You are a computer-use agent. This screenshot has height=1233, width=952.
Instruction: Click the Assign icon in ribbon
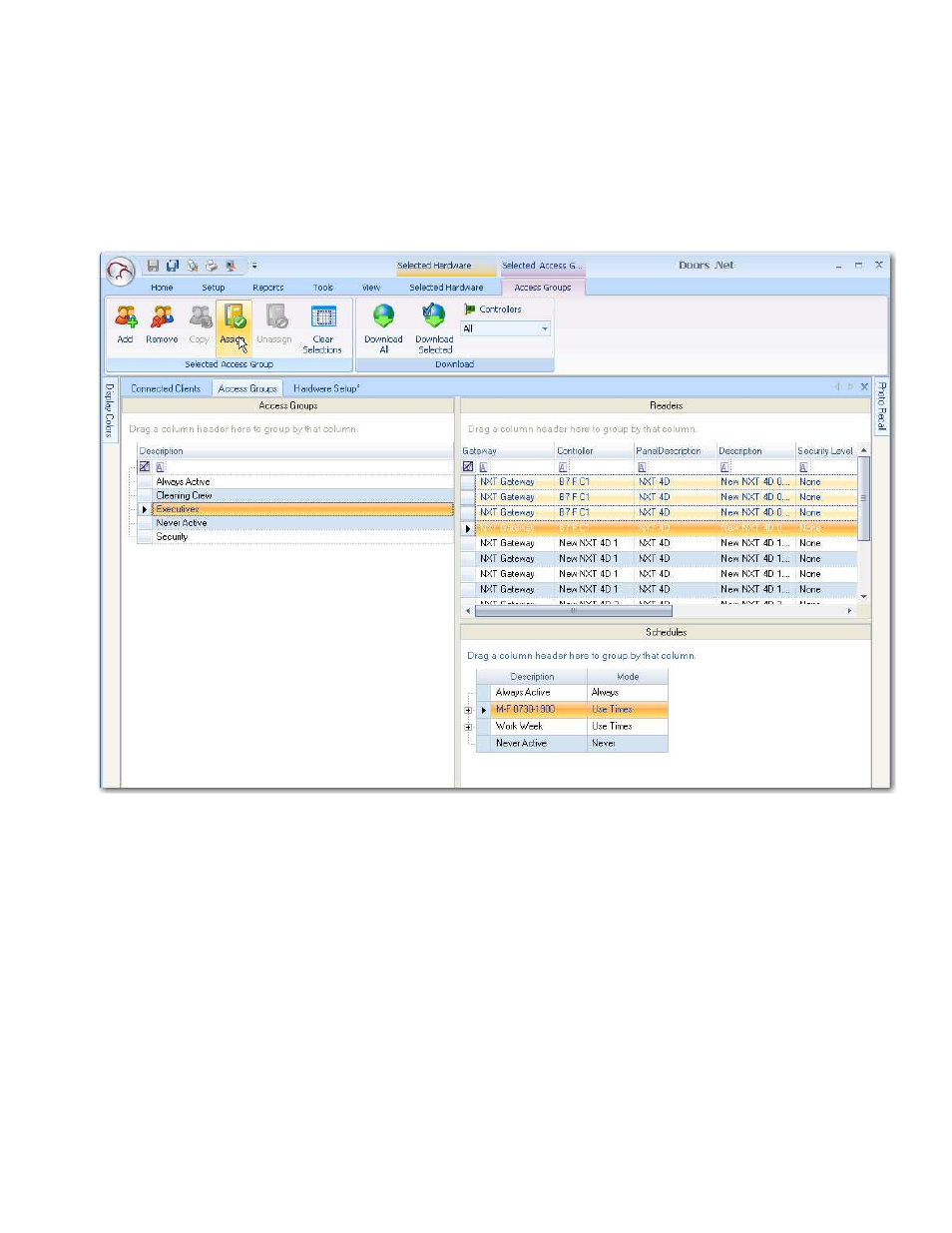(235, 317)
